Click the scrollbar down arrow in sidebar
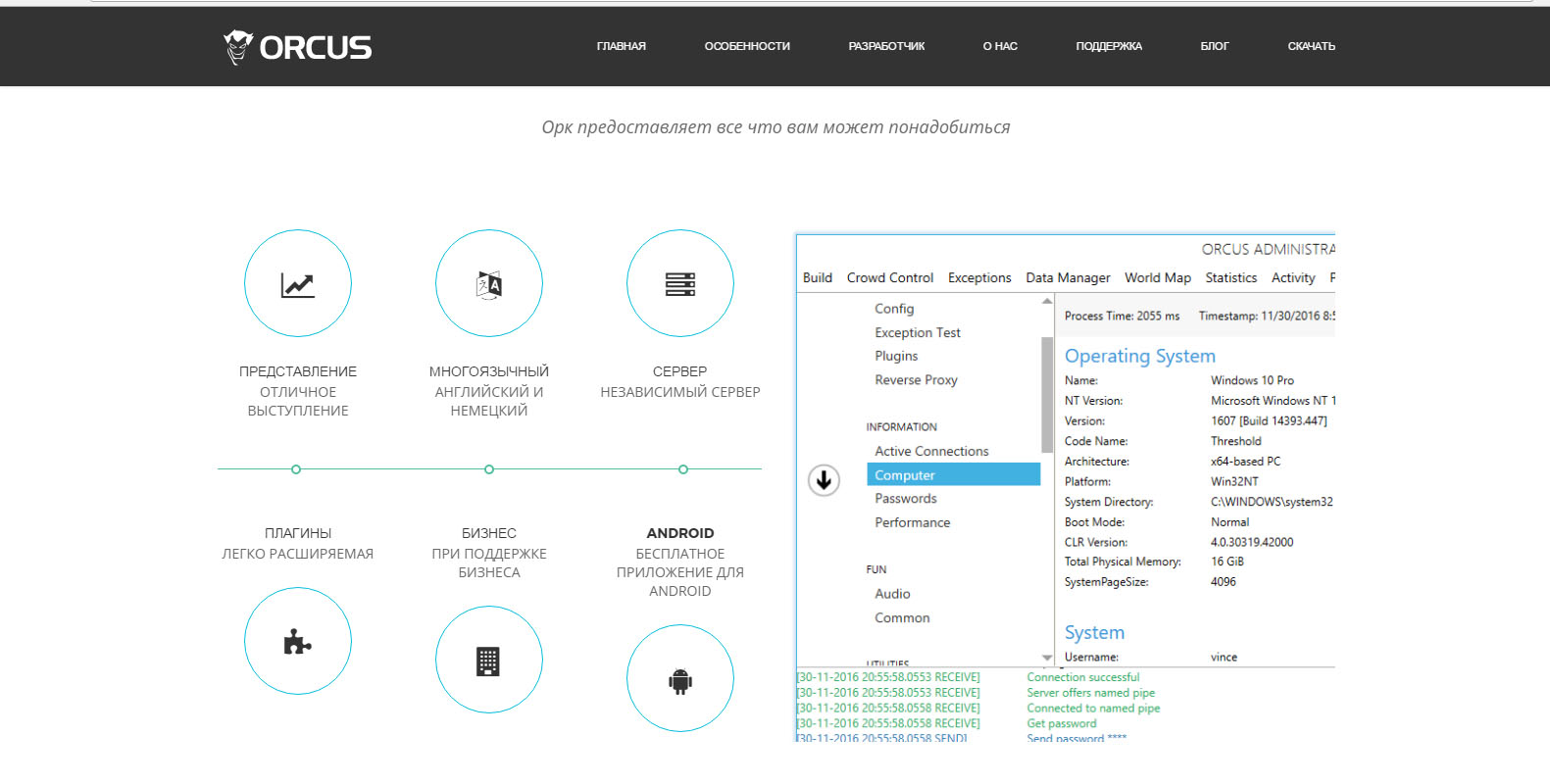 1047,658
